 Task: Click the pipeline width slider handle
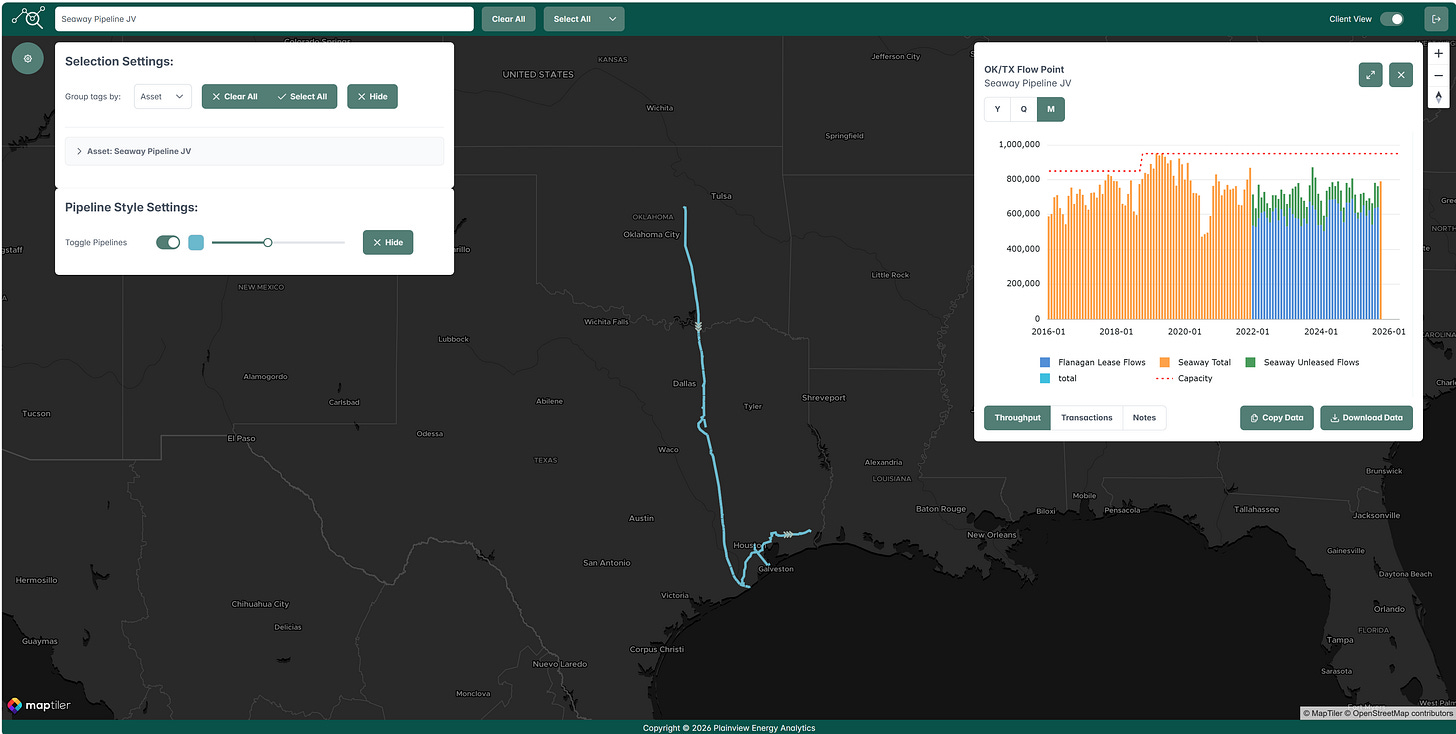tap(268, 242)
